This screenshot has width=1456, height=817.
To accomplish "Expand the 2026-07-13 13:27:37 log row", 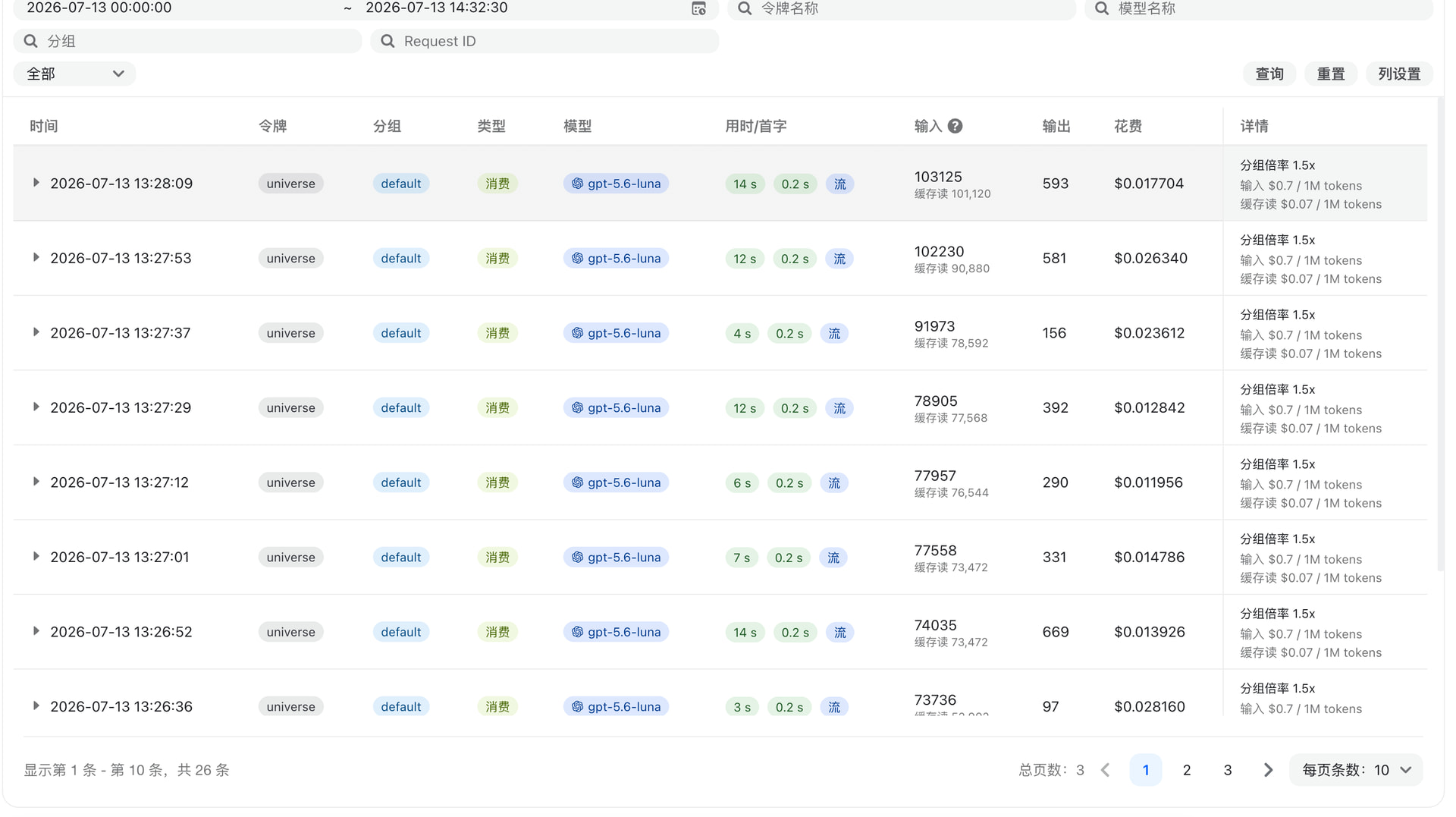I will (36, 332).
